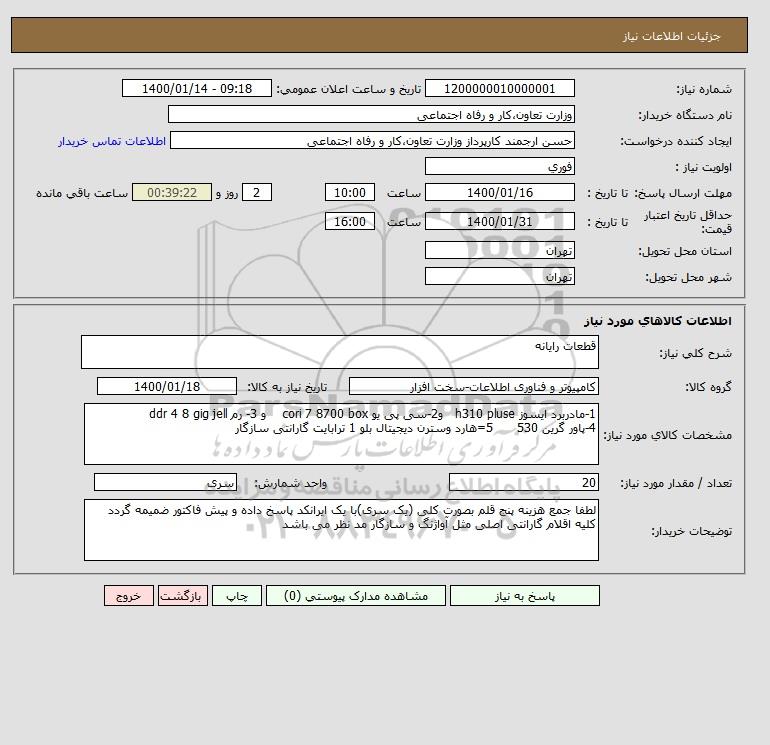Click the واحد شمارش field سری
Screen dimensions: 770x745
[165, 483]
